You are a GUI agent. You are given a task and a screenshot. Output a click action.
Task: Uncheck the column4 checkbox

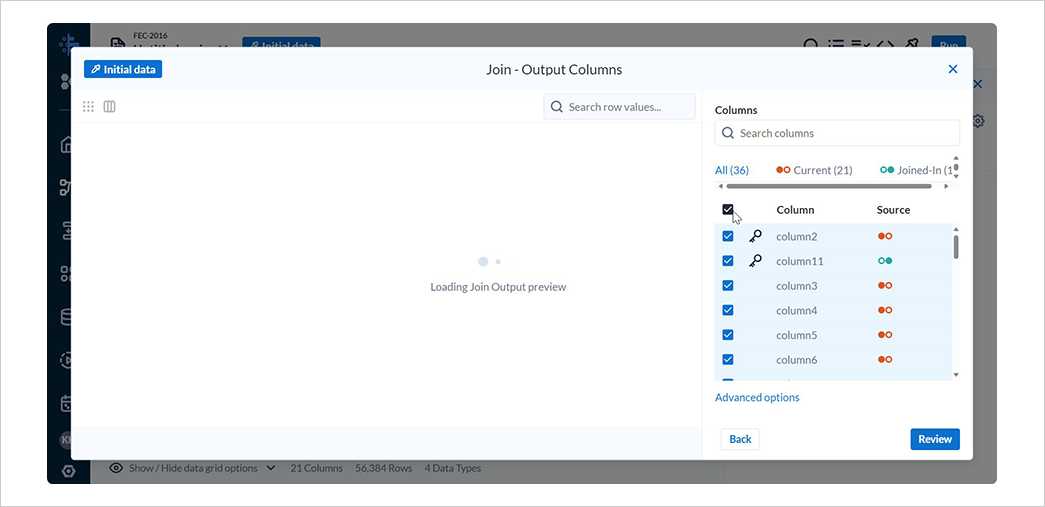tap(728, 310)
